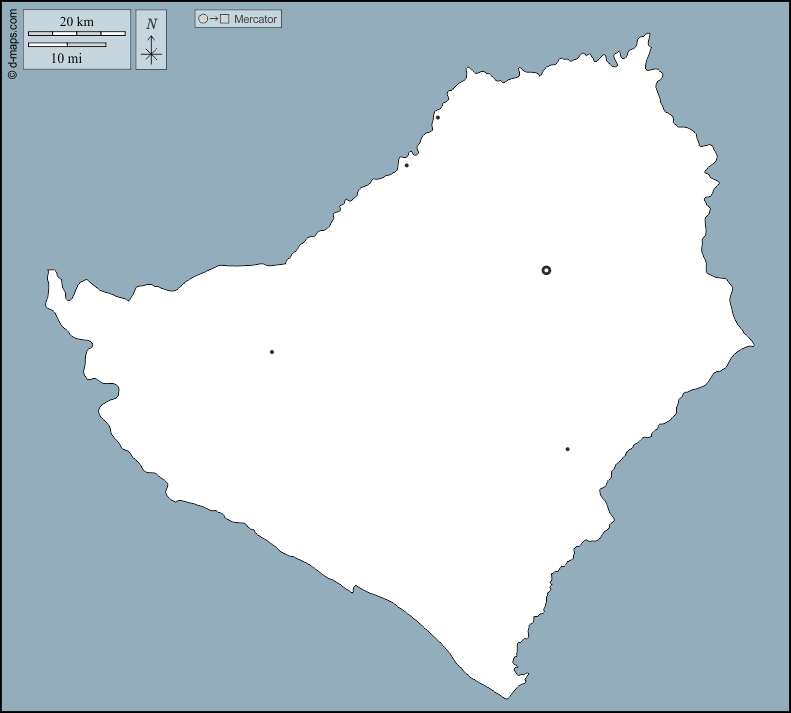Click the square symbol in the Mercator legend
Image resolution: width=791 pixels, height=713 pixels.
[225, 19]
